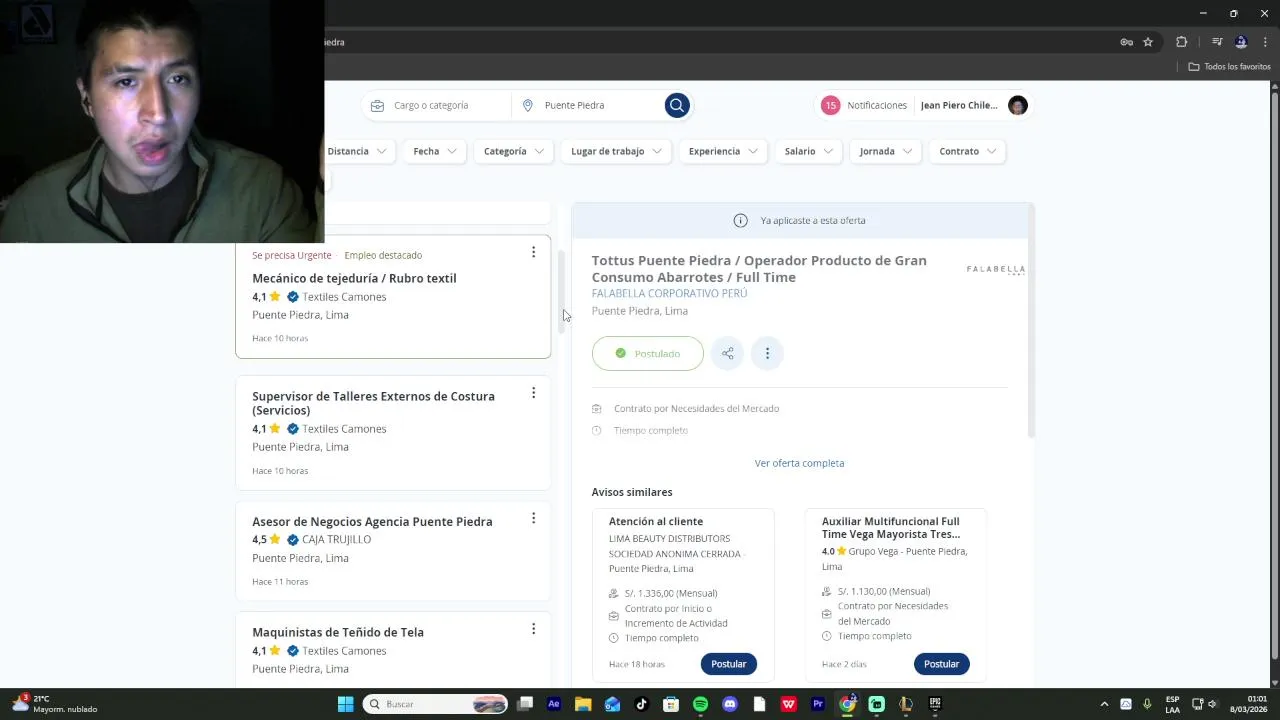The image size is (1280, 720).
Task: Expand the Distancia filter
Action: point(356,151)
